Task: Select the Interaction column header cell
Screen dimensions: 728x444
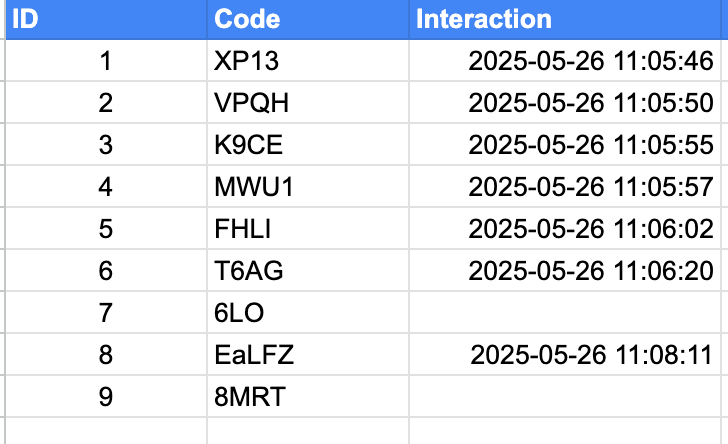Action: click(x=568, y=20)
